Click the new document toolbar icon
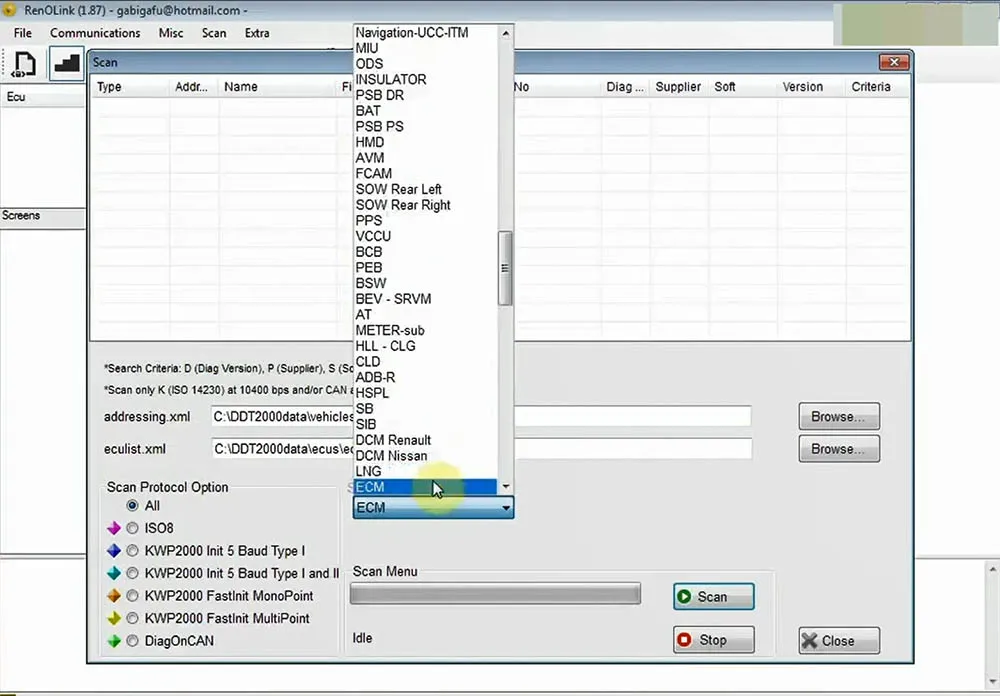 [x=25, y=64]
